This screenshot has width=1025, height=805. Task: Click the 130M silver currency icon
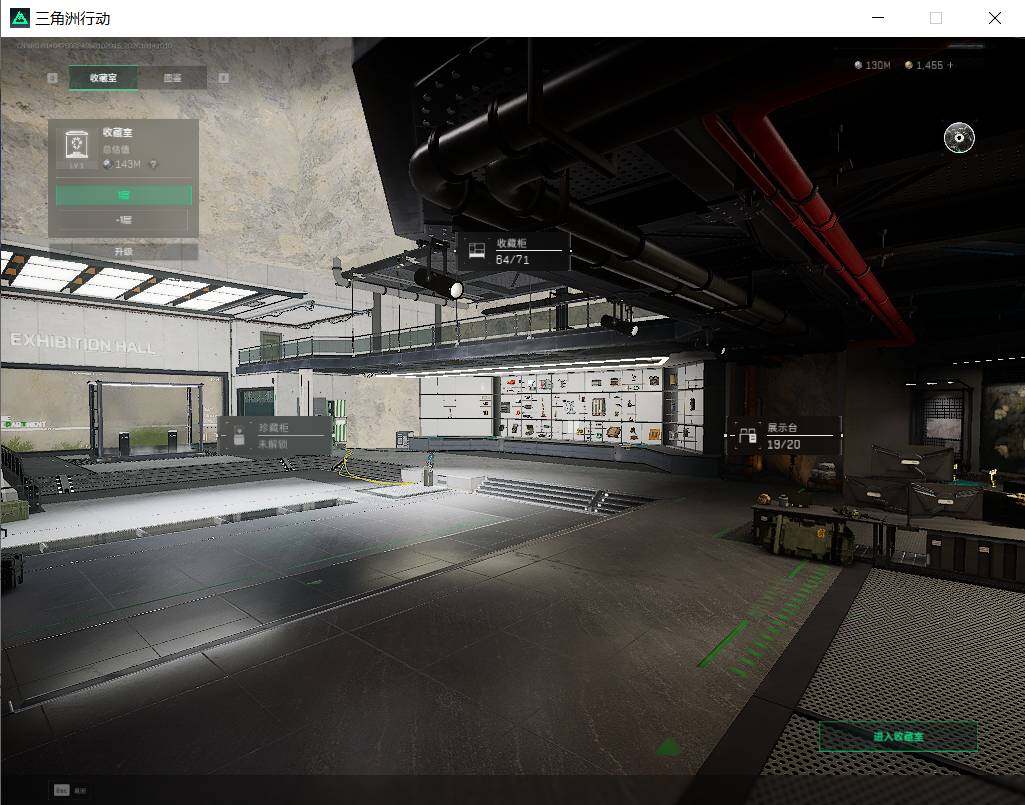(x=858, y=65)
